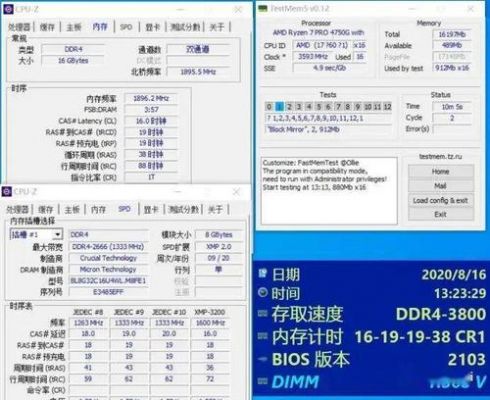Click the Micron Technology DRAM manufacturer value

[x=108, y=269]
